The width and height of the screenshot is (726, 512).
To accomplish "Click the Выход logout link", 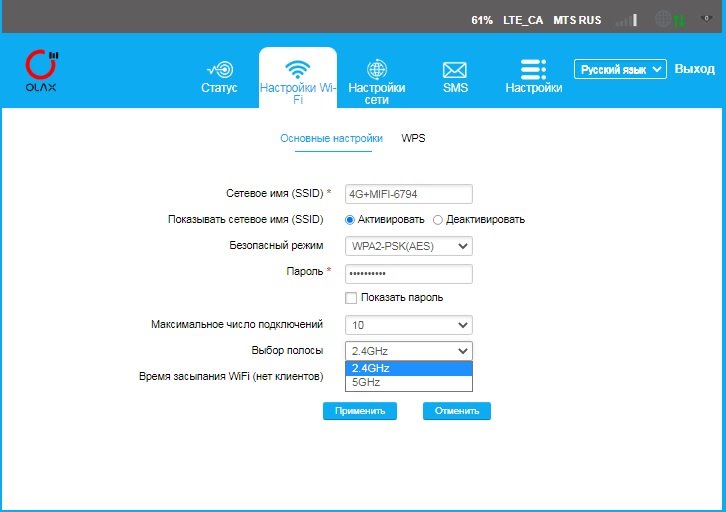I will (x=694, y=69).
